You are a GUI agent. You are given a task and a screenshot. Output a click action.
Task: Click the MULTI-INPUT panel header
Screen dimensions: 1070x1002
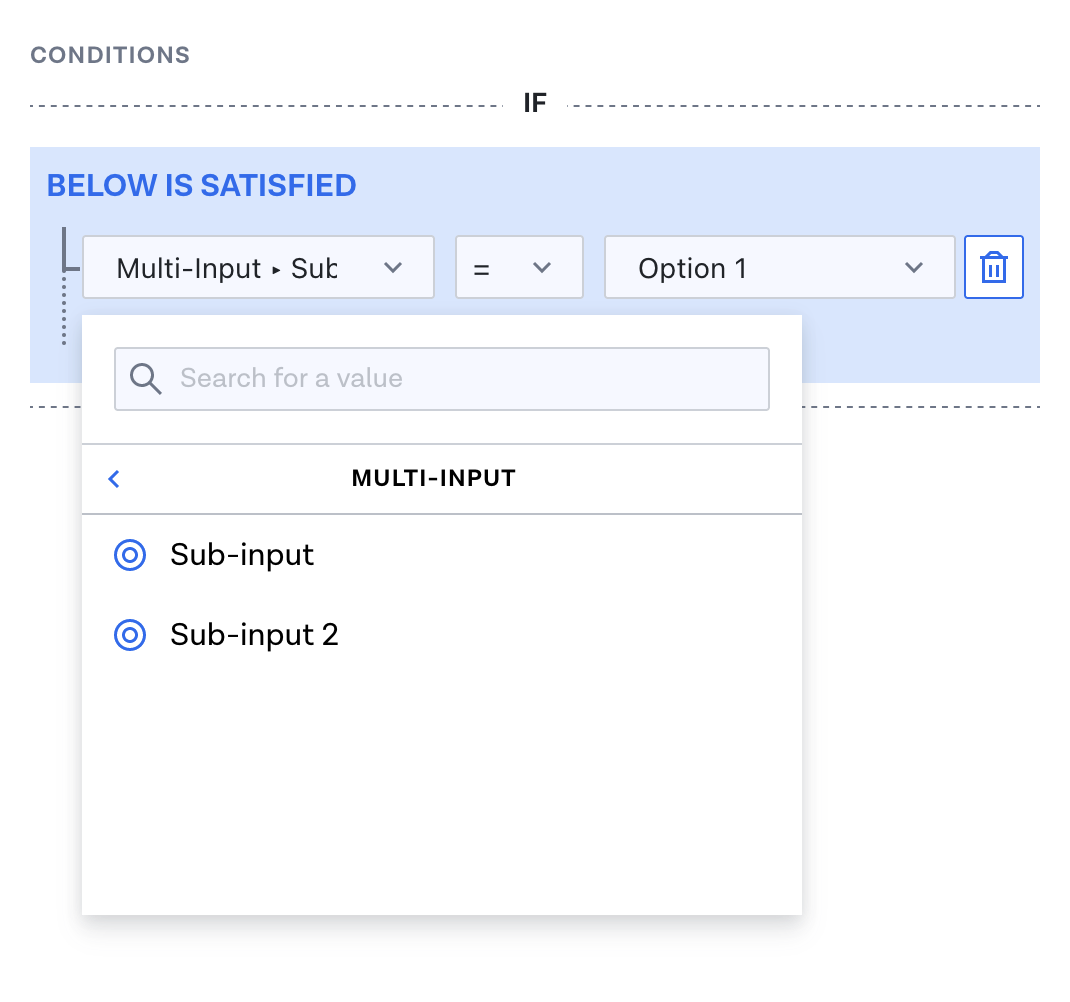coord(433,479)
